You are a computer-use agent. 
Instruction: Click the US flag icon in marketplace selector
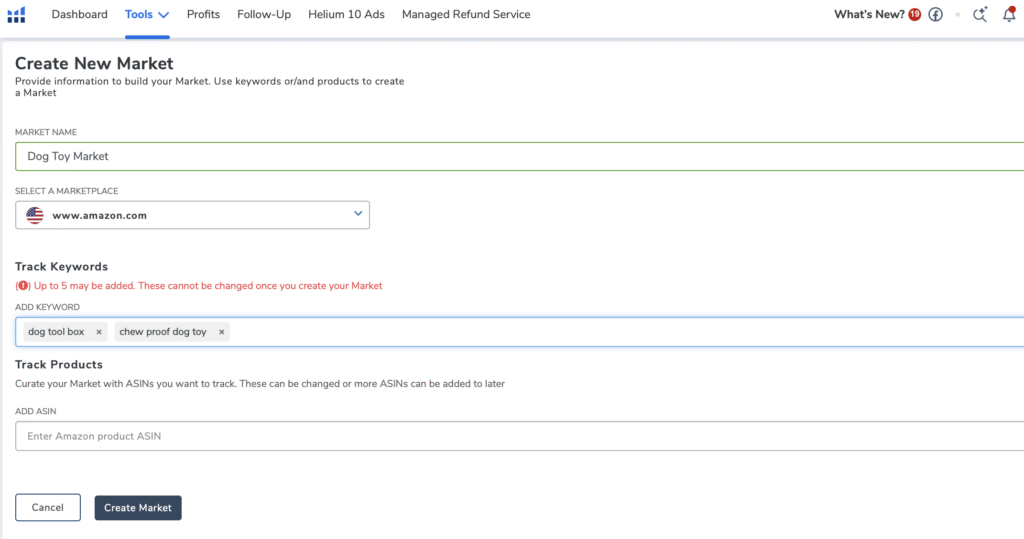click(35, 215)
